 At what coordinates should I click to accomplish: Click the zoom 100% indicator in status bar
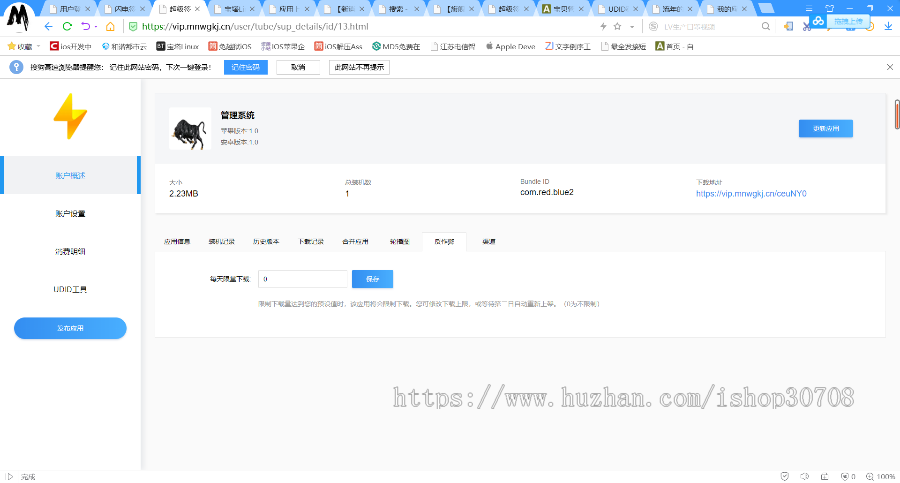(880, 476)
